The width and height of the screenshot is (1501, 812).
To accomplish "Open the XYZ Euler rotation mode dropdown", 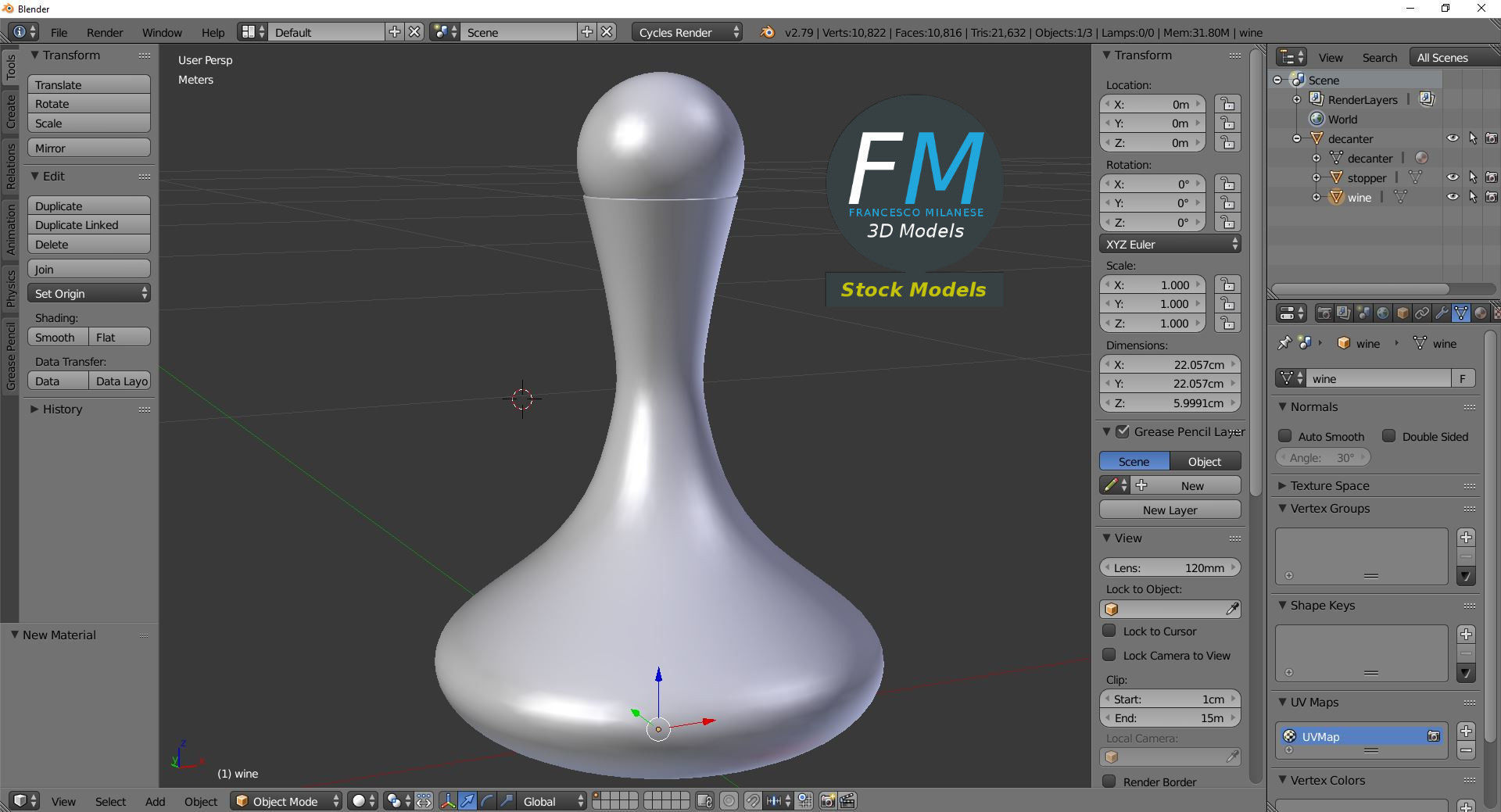I will (x=1170, y=244).
